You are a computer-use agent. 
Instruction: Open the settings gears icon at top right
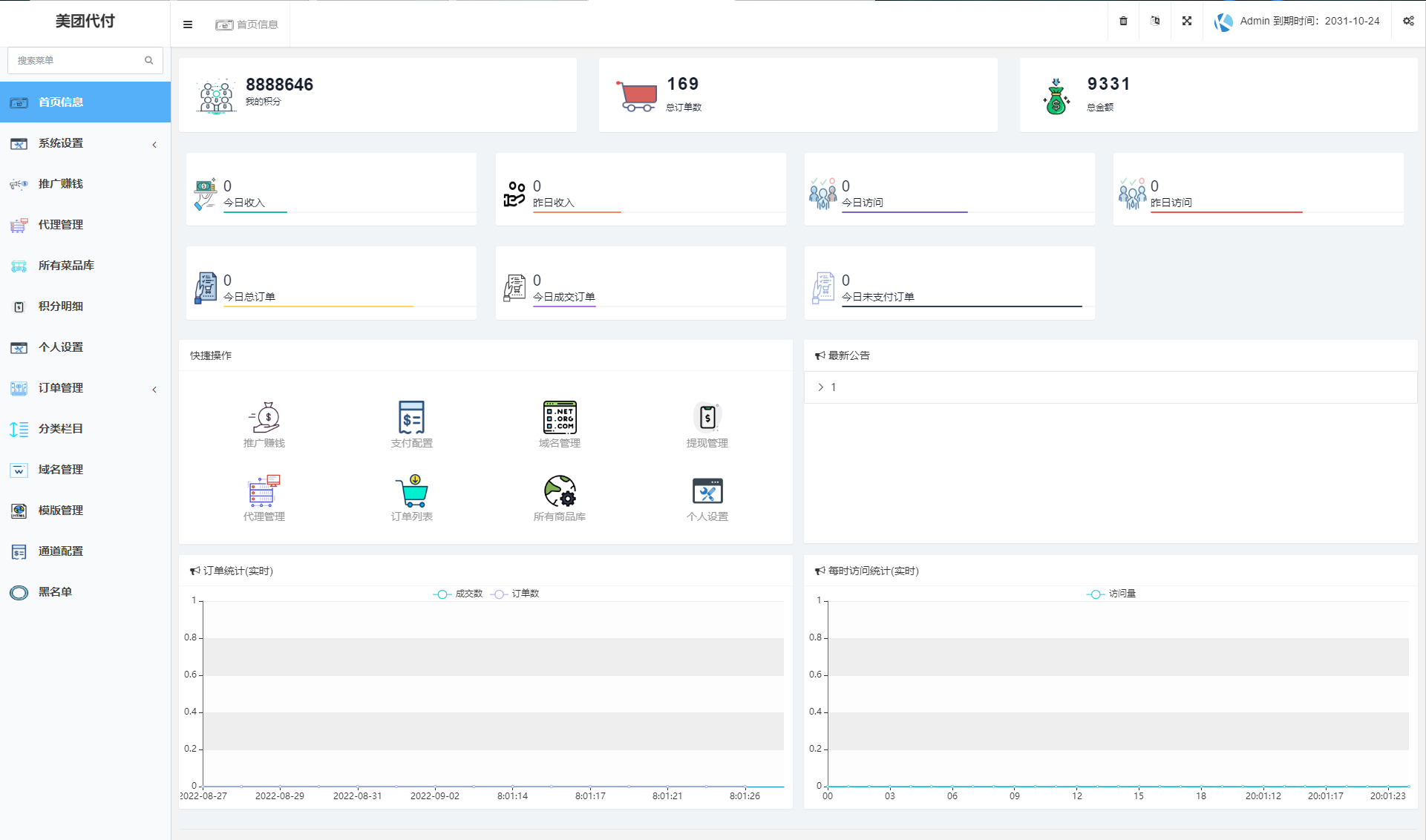pos(1408,22)
